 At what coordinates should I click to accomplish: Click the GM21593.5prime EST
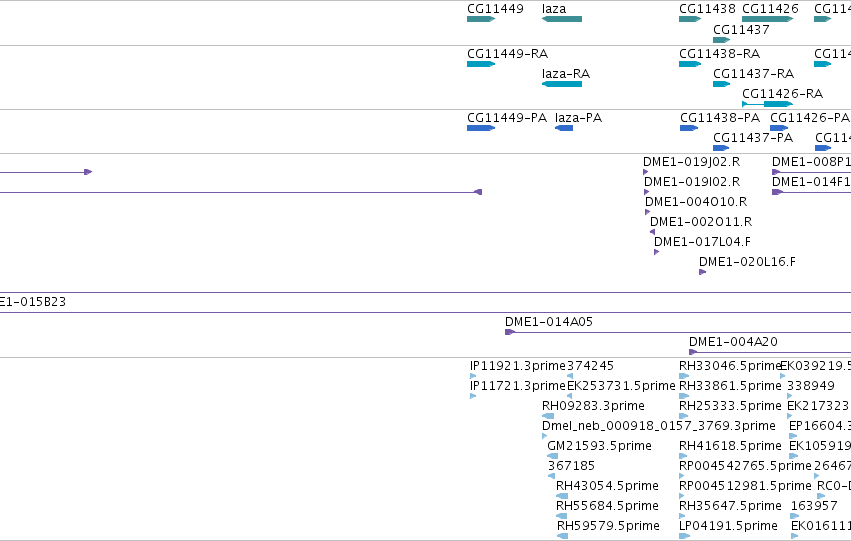pyautogui.click(x=552, y=456)
